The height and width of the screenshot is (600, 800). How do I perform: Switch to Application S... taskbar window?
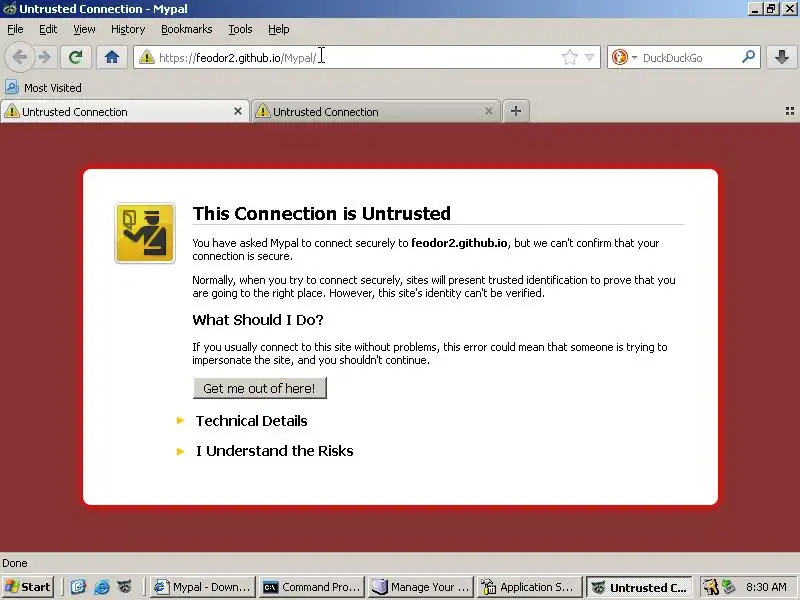[530, 587]
